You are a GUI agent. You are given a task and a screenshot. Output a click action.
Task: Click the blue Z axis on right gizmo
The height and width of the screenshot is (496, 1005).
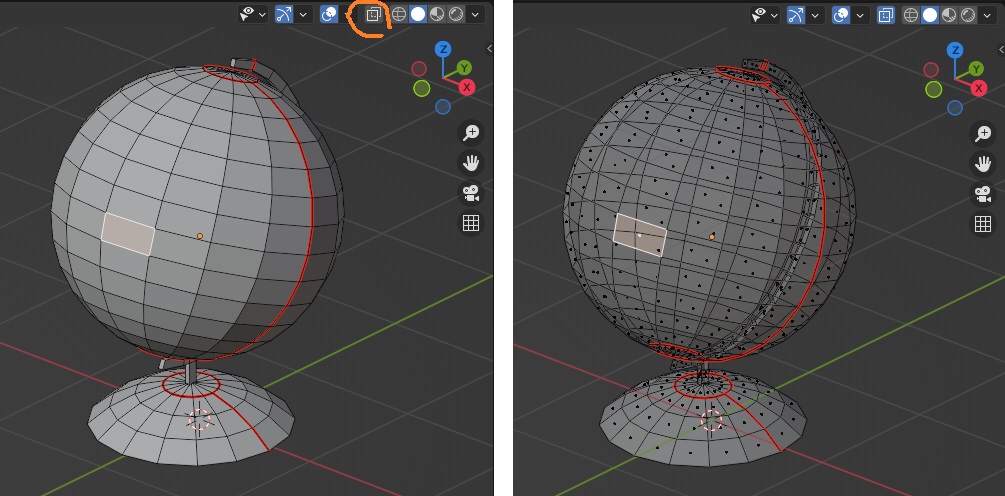(956, 48)
